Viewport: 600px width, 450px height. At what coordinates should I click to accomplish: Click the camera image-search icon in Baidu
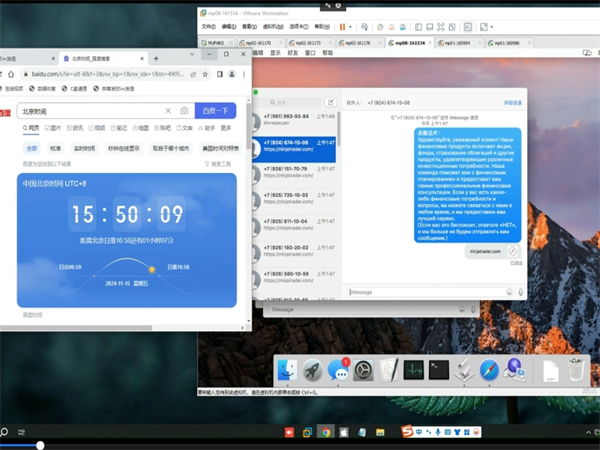click(184, 111)
